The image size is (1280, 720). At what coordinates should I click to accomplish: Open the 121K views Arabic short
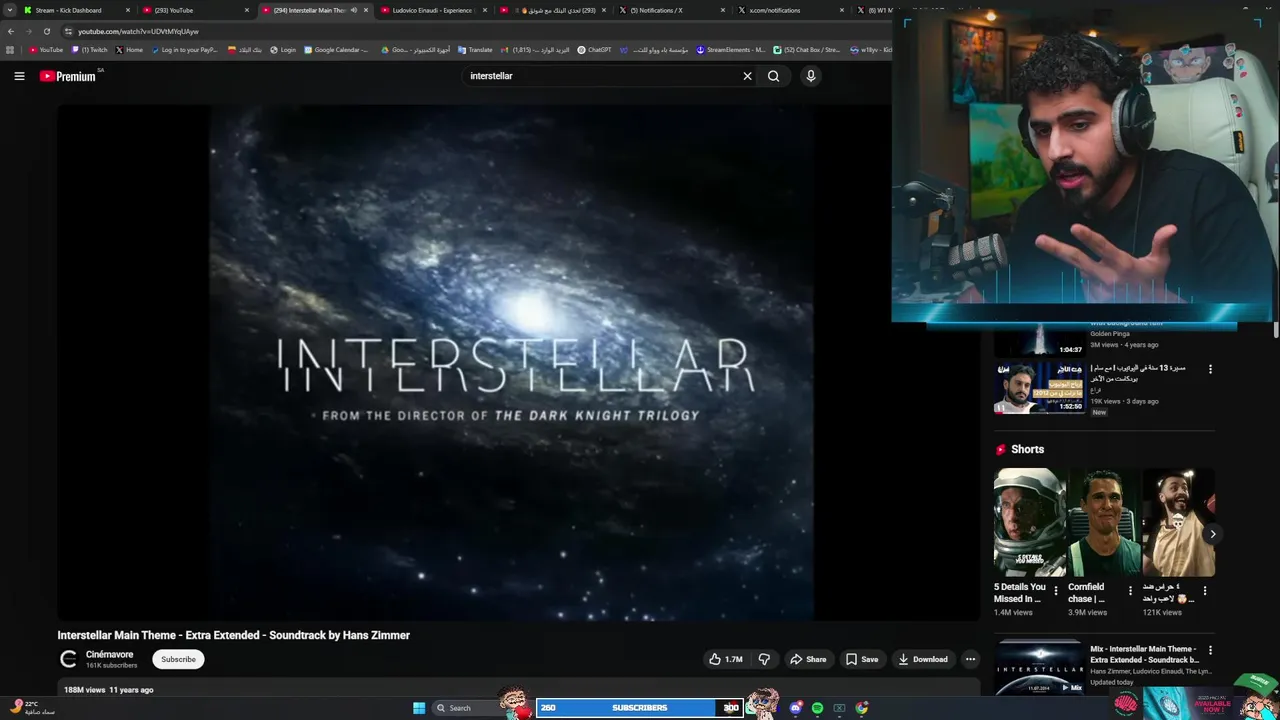tap(1178, 522)
